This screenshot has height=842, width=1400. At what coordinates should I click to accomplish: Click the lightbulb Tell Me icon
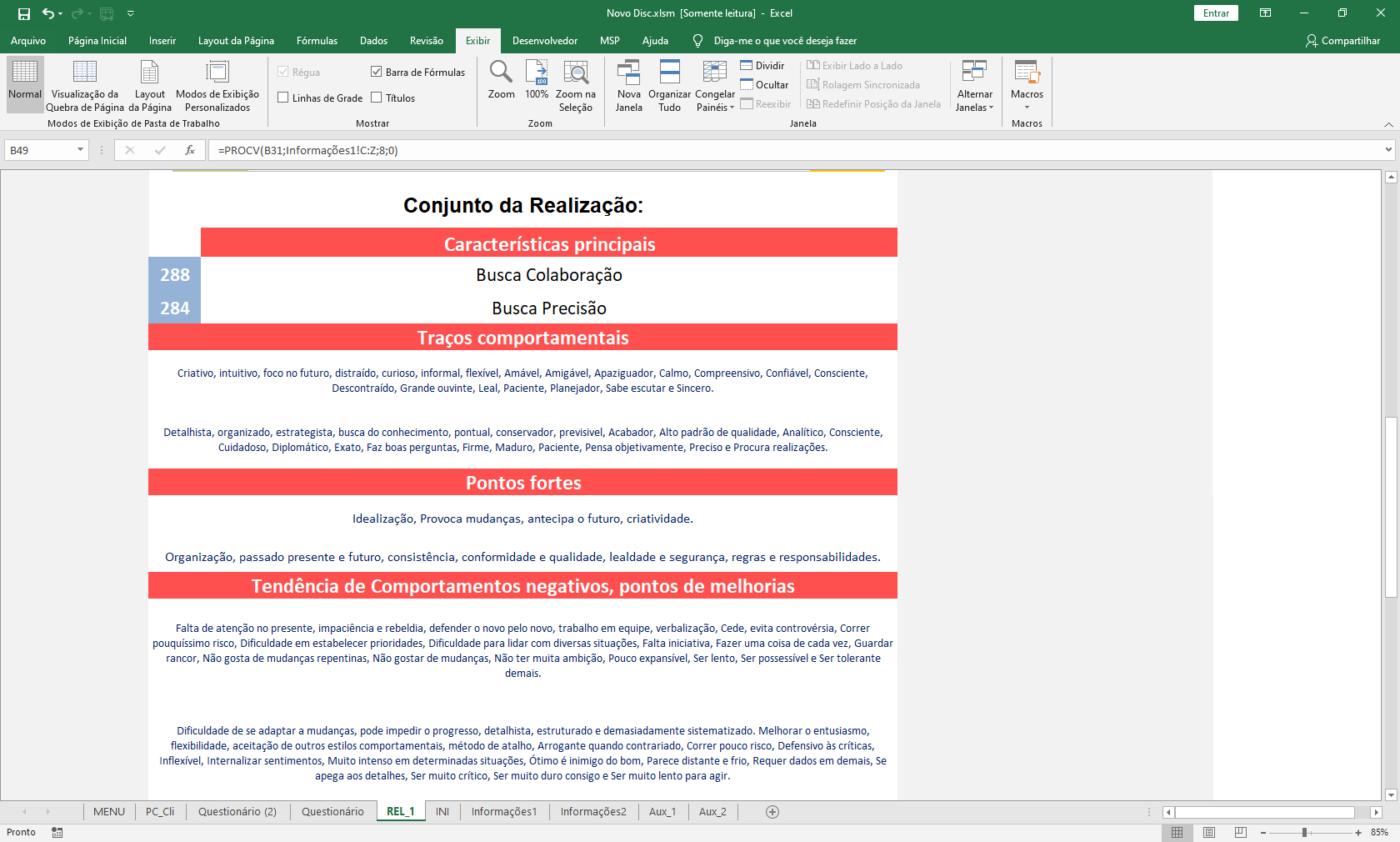tap(698, 41)
